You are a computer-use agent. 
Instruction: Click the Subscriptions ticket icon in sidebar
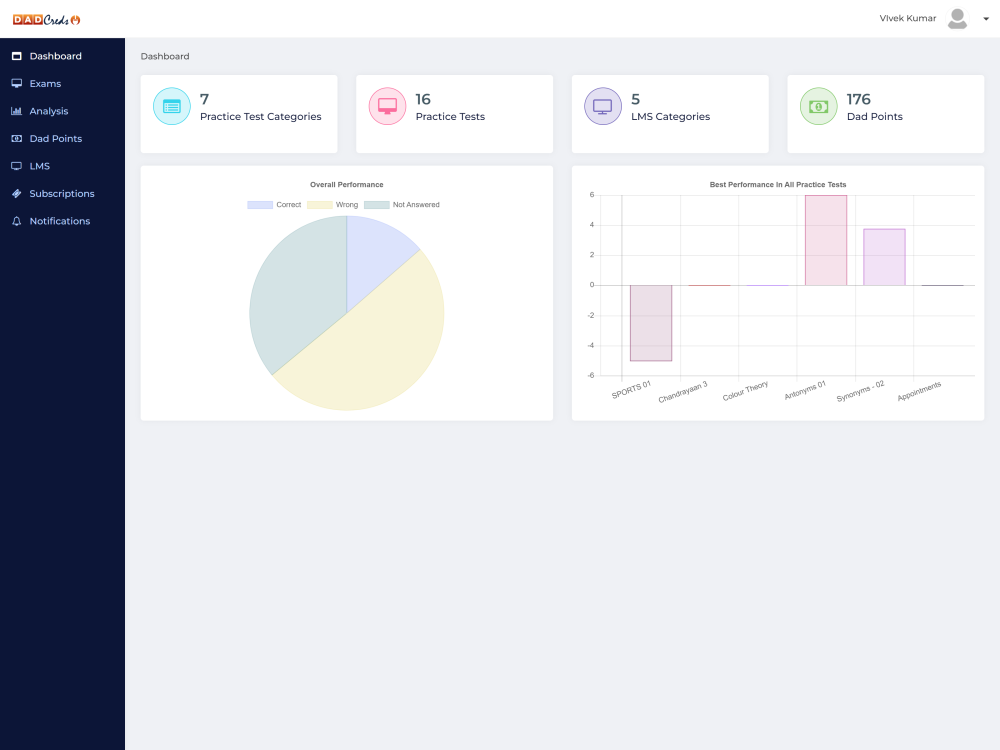tap(16, 194)
